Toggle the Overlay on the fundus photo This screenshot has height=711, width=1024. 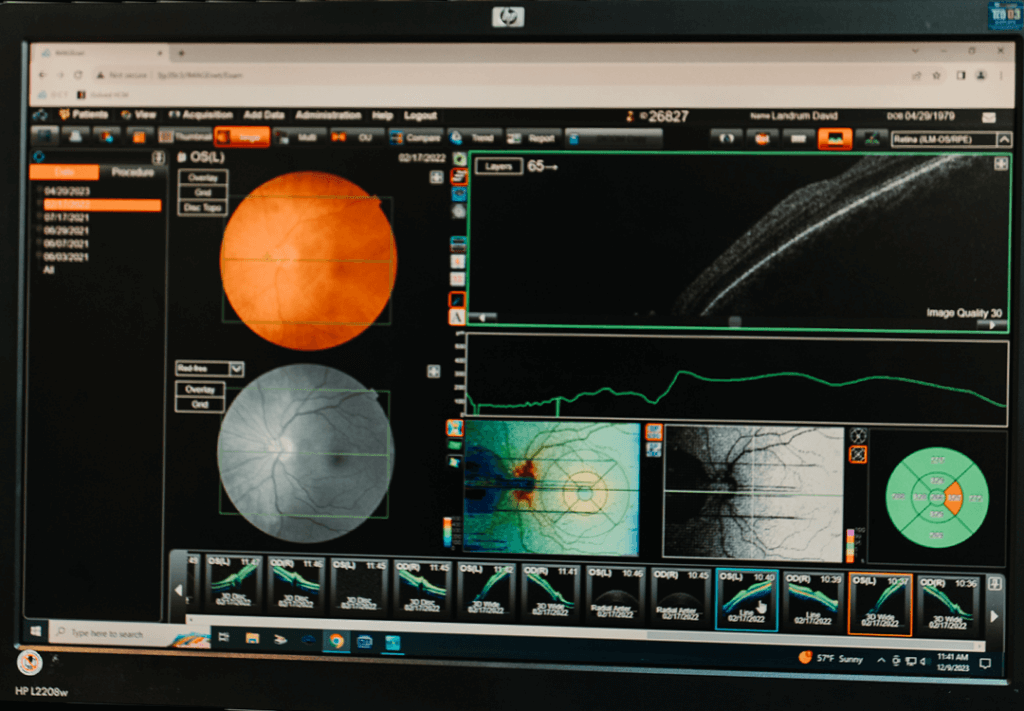click(x=203, y=179)
